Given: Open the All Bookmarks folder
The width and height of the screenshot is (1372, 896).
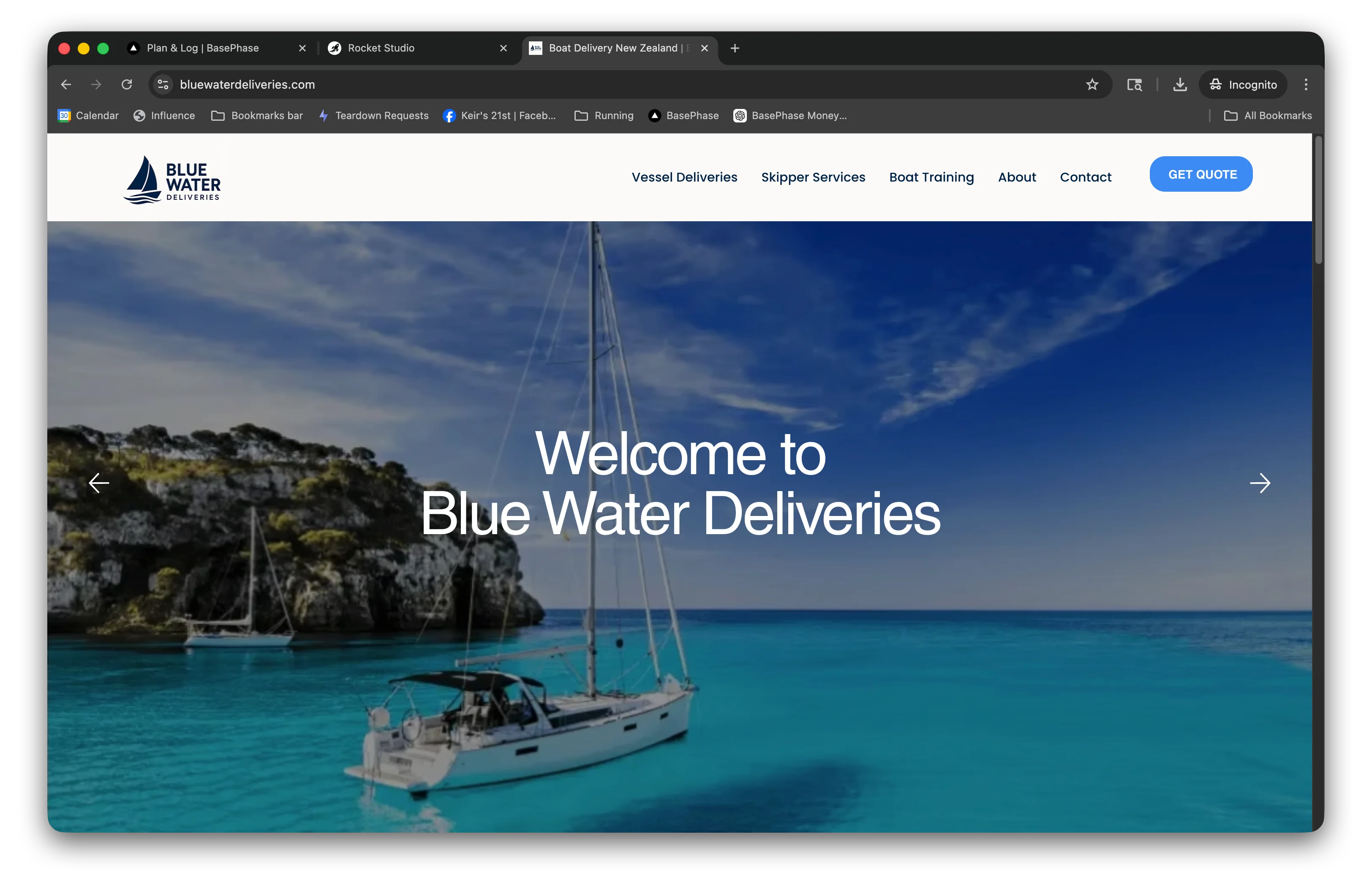Looking at the screenshot, I should coord(1268,116).
